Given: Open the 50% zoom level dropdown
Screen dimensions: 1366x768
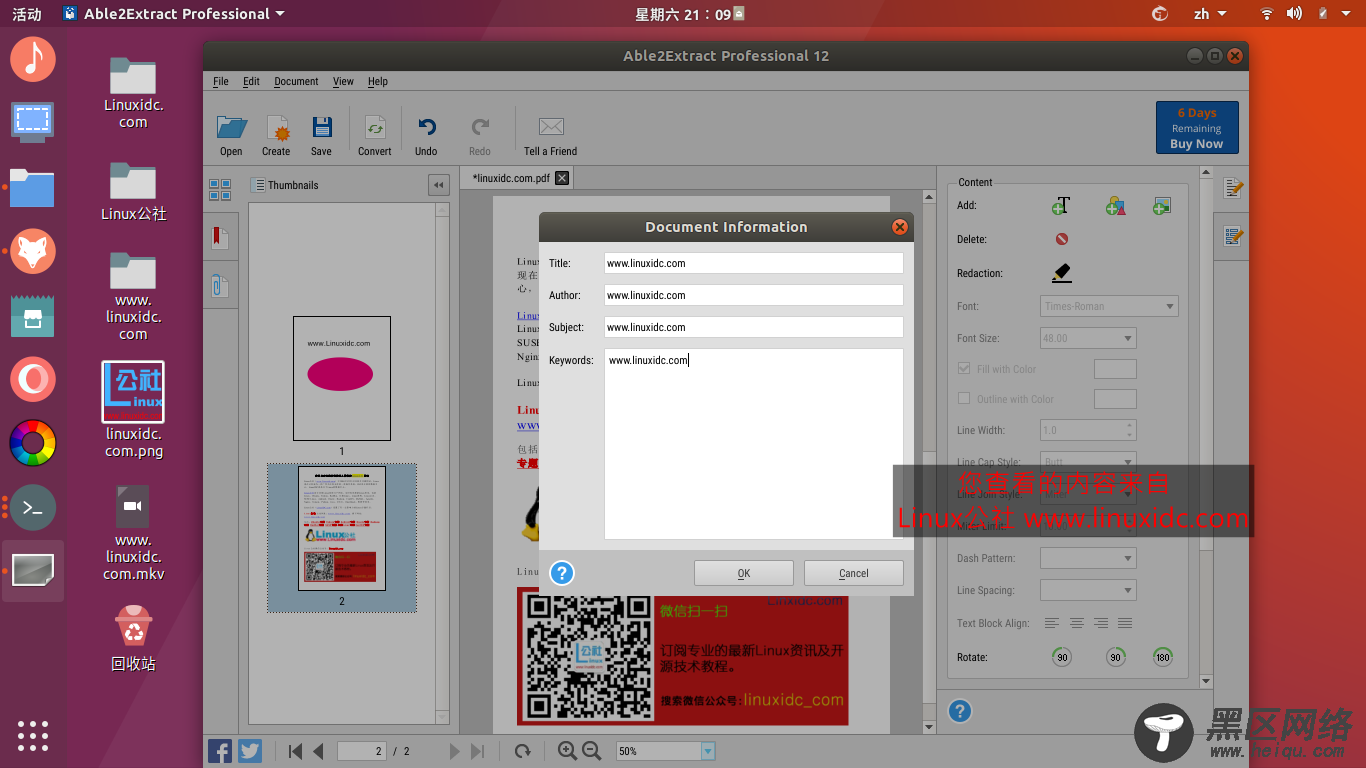Looking at the screenshot, I should (708, 751).
